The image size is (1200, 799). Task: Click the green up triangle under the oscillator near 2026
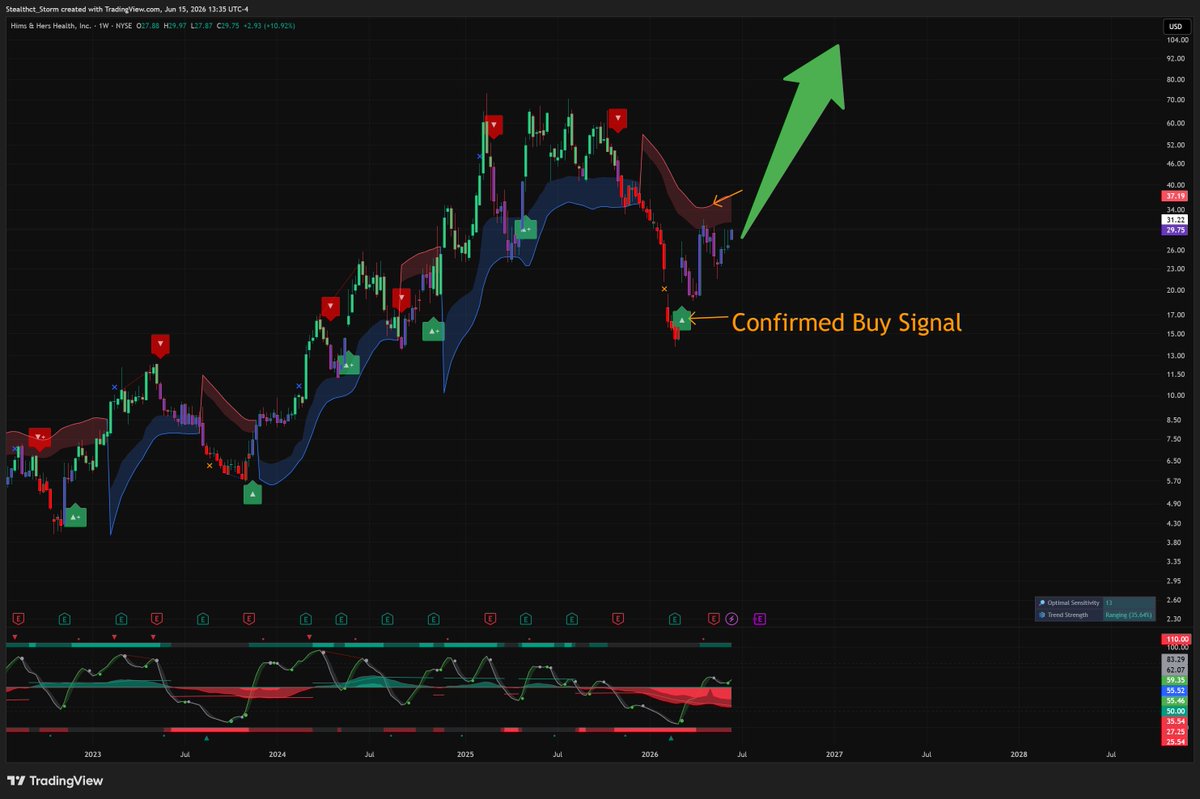(x=671, y=738)
